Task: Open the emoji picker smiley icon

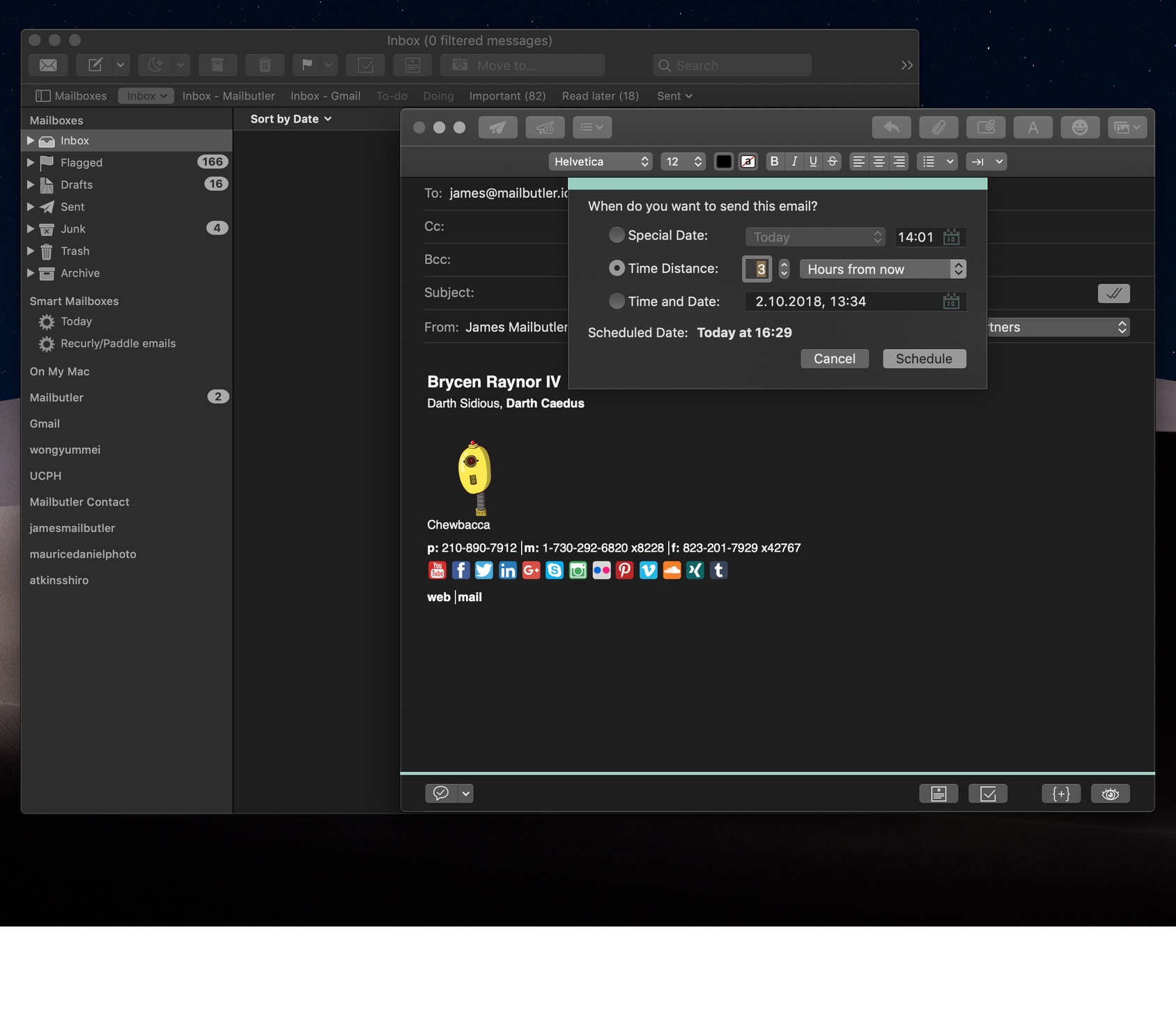Action: 1079,127
